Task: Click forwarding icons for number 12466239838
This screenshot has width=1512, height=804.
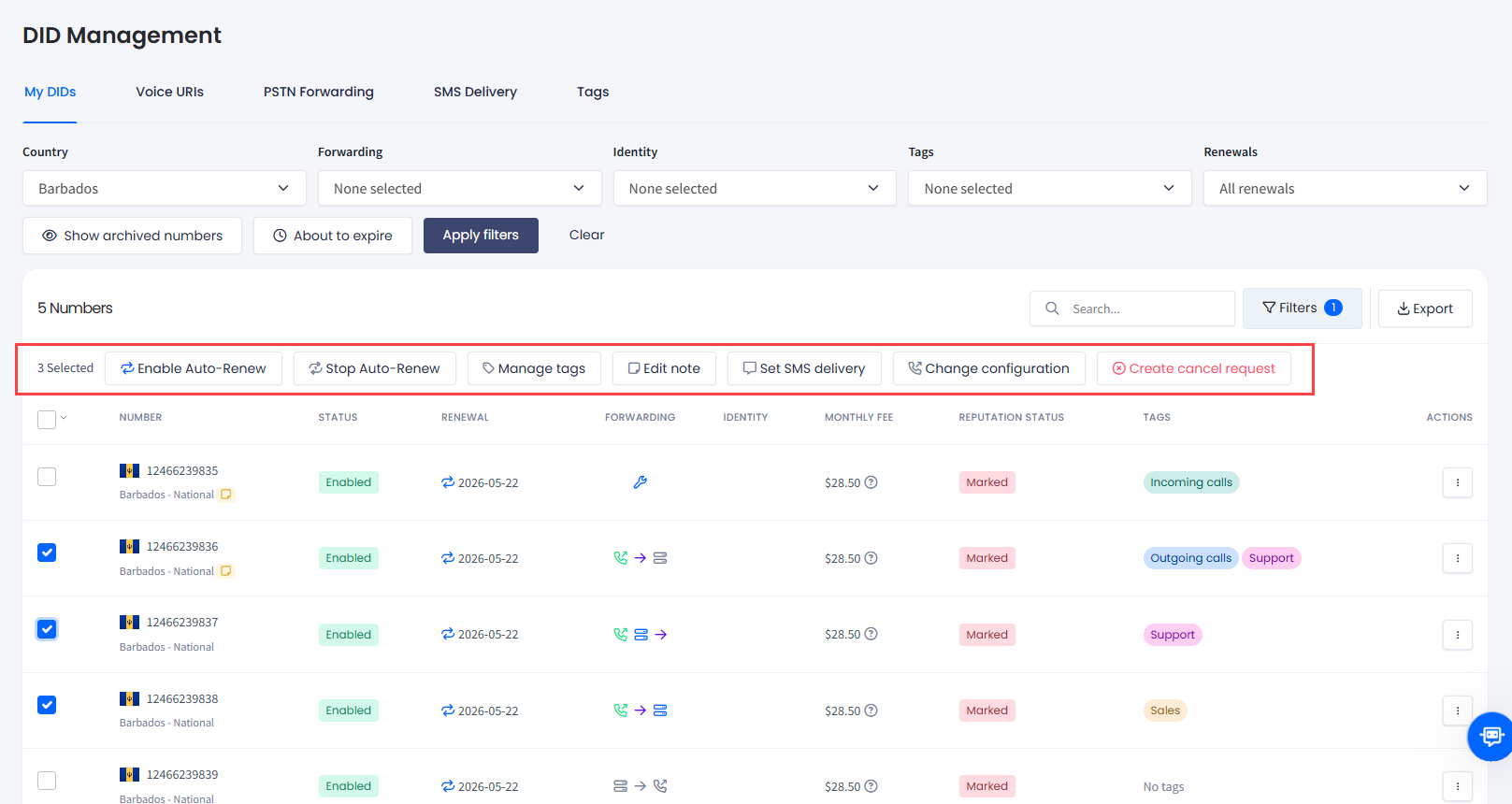Action: [x=641, y=711]
